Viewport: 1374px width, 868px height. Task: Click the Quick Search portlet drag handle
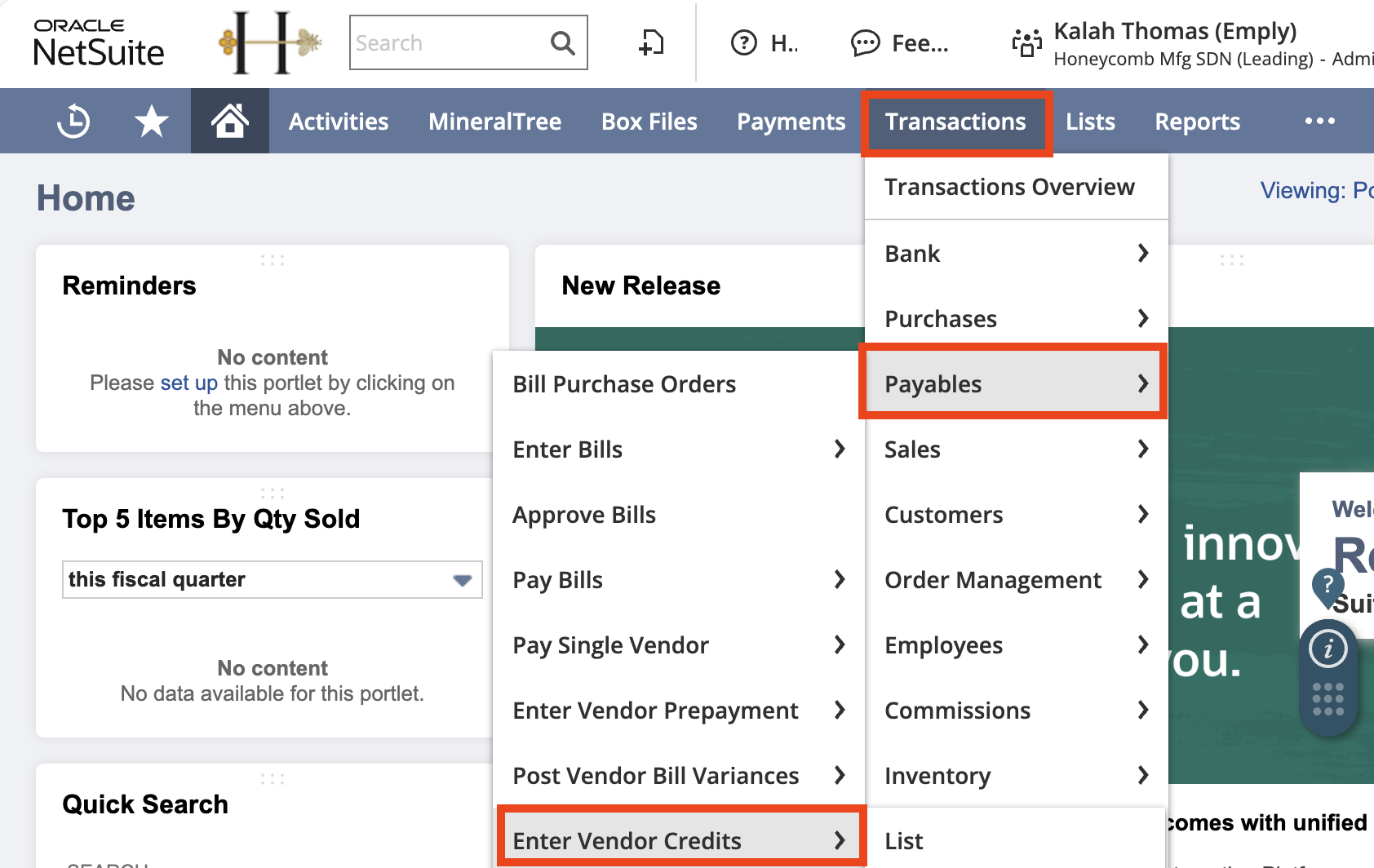click(273, 779)
